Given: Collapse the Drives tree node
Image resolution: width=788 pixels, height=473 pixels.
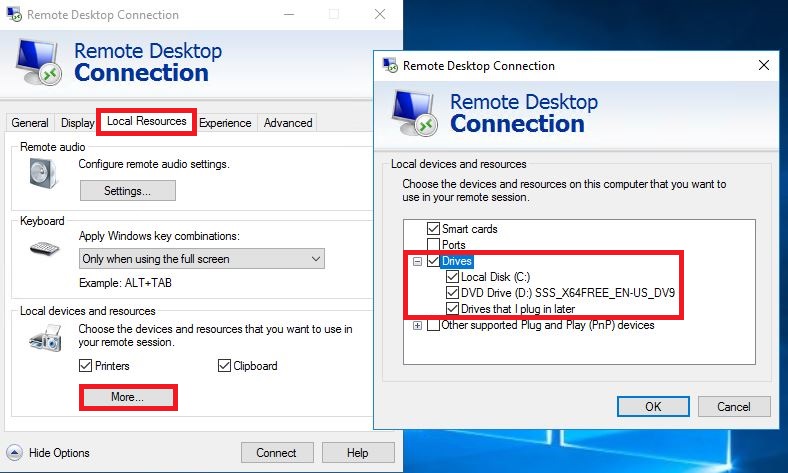Looking at the screenshot, I should click(417, 261).
